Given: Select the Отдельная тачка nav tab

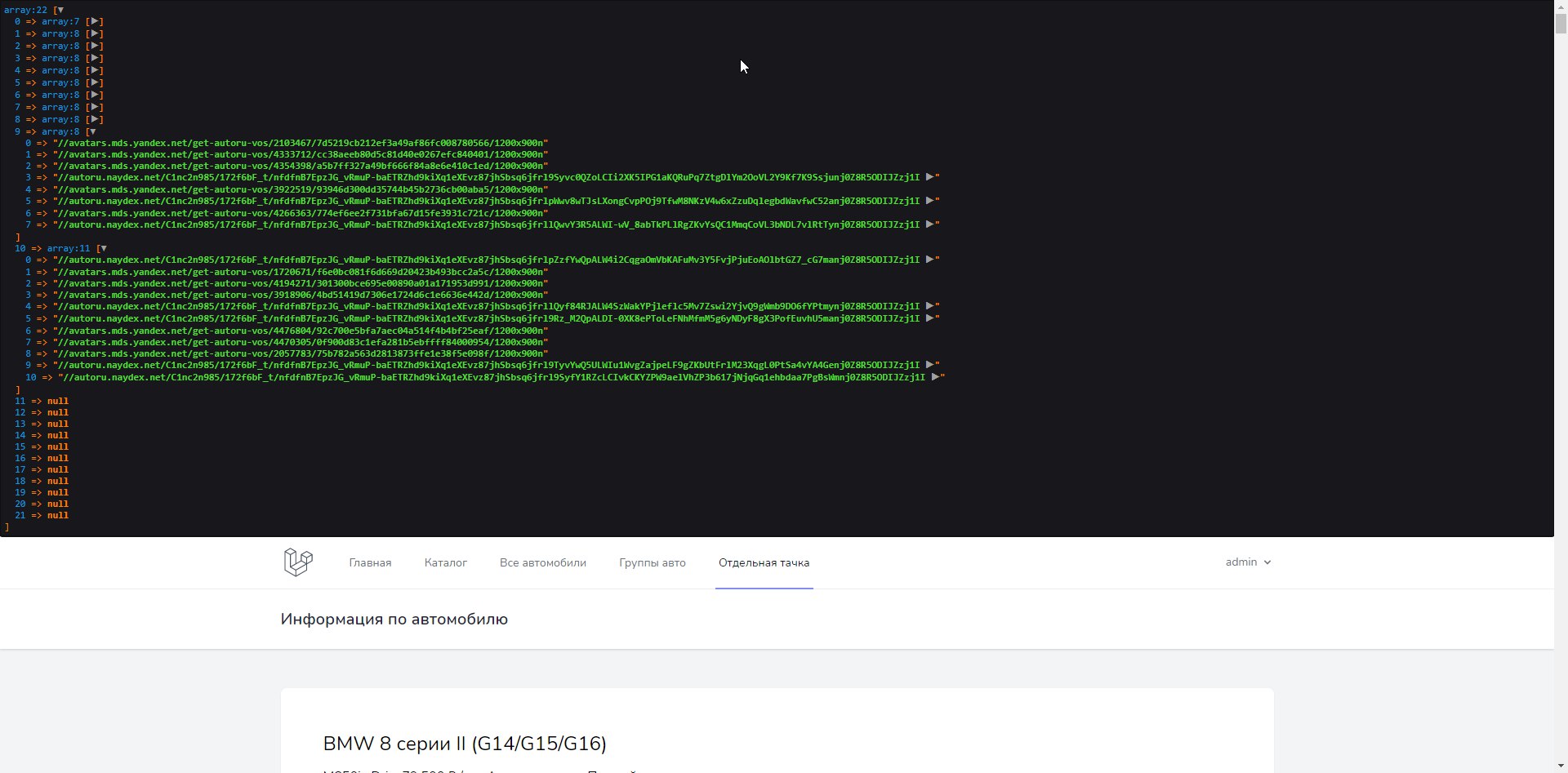Looking at the screenshot, I should (x=764, y=562).
